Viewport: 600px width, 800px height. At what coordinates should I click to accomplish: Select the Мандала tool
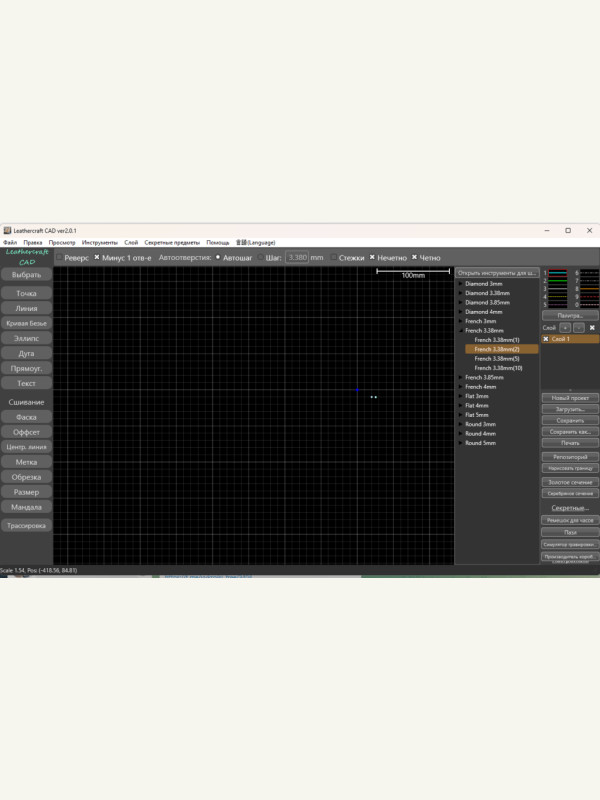click(x=27, y=507)
